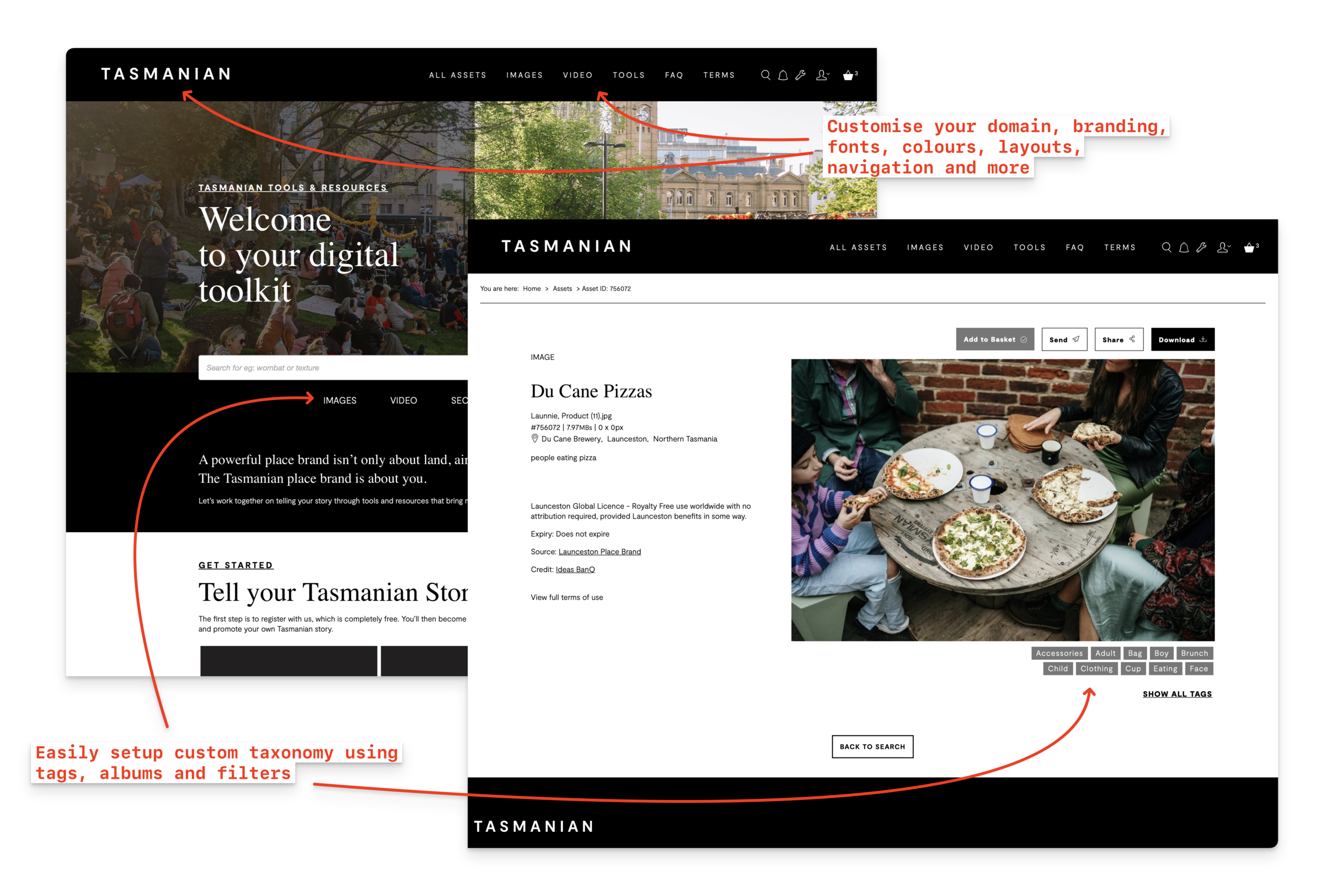1344x896 pixels.
Task: Switch to the VIDEO tab above search results
Action: point(404,400)
